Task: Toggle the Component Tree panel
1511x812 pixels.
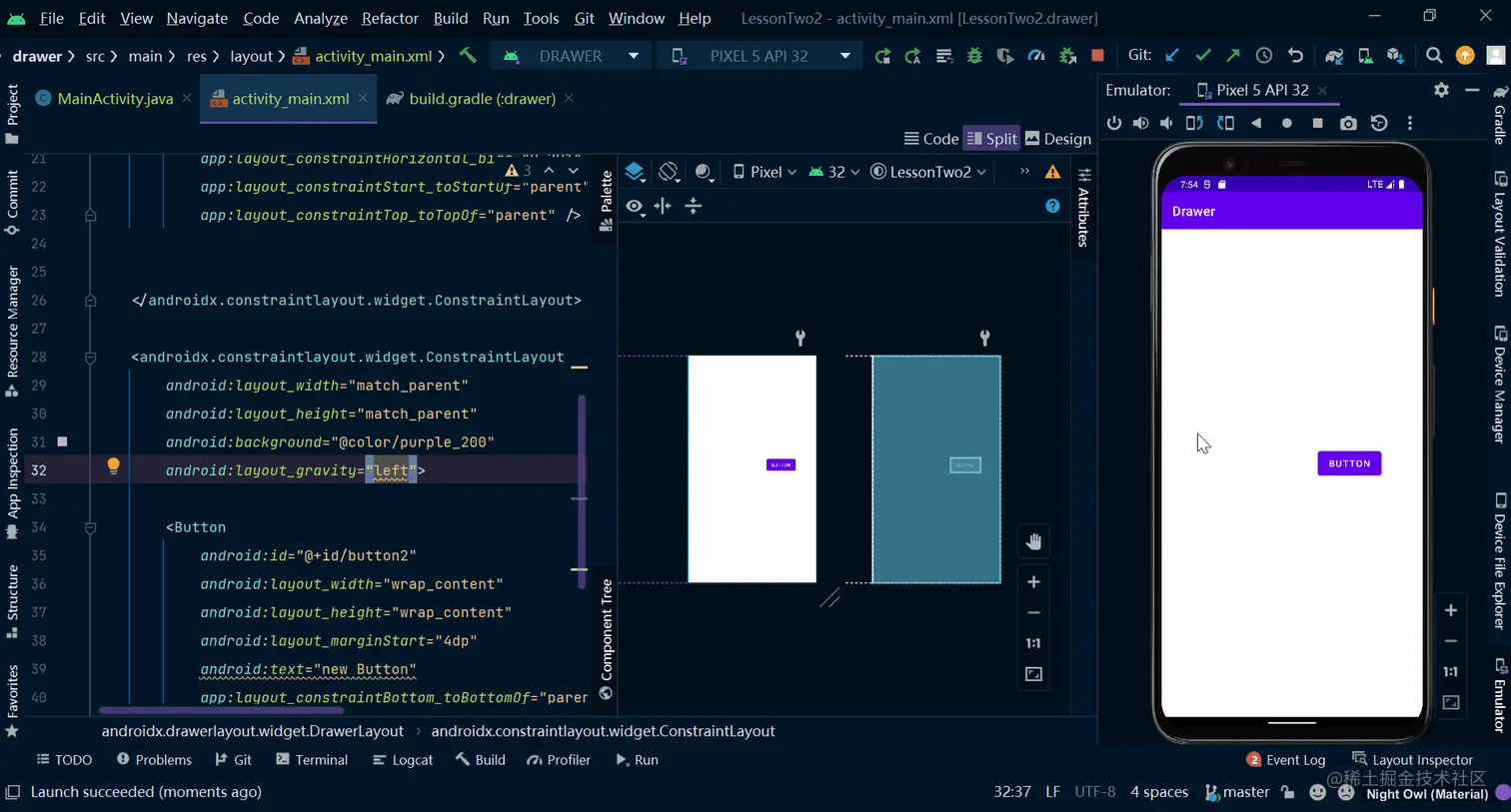Action: pos(606,639)
